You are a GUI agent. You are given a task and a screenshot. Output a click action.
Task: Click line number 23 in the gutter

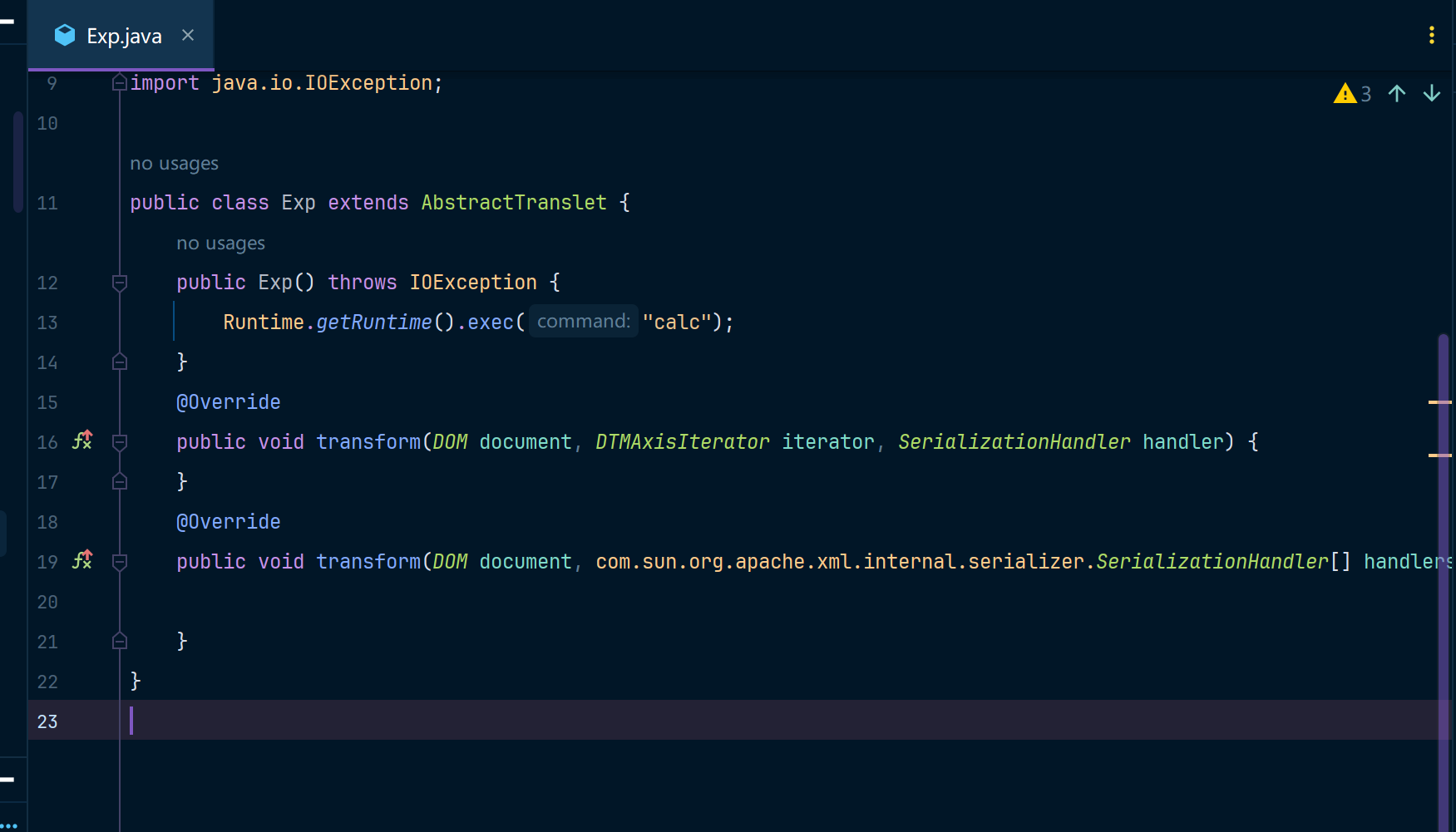pyautogui.click(x=47, y=721)
